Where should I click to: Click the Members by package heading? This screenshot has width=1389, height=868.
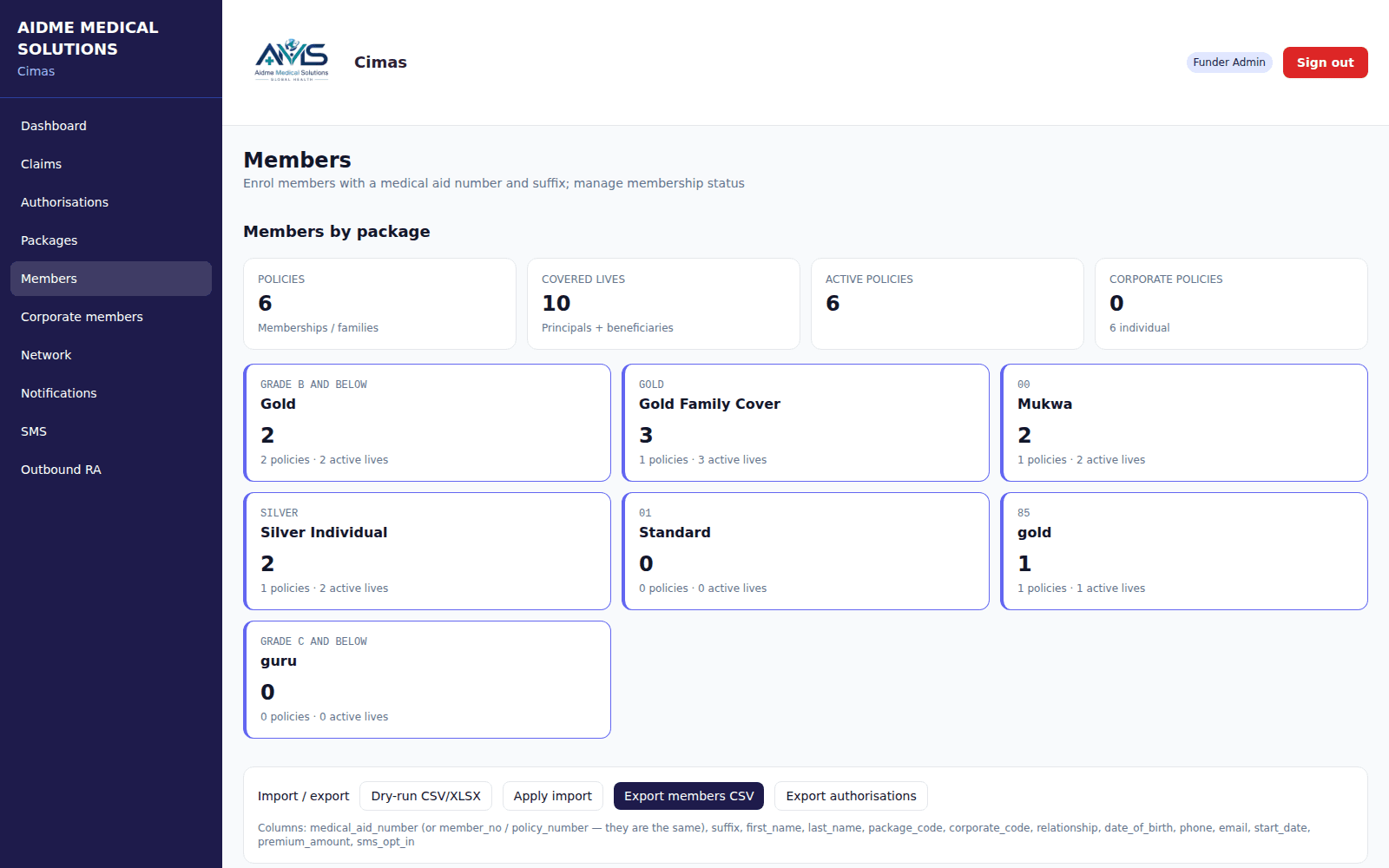[x=337, y=232]
